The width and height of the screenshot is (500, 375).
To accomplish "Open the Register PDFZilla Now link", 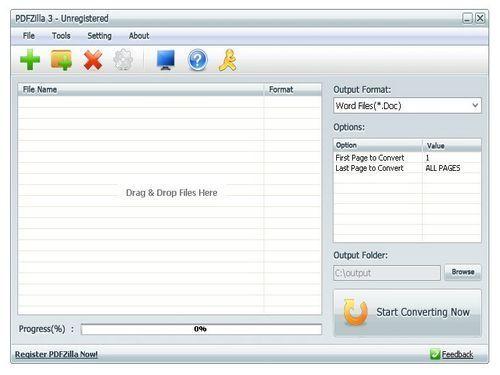I will click(56, 354).
